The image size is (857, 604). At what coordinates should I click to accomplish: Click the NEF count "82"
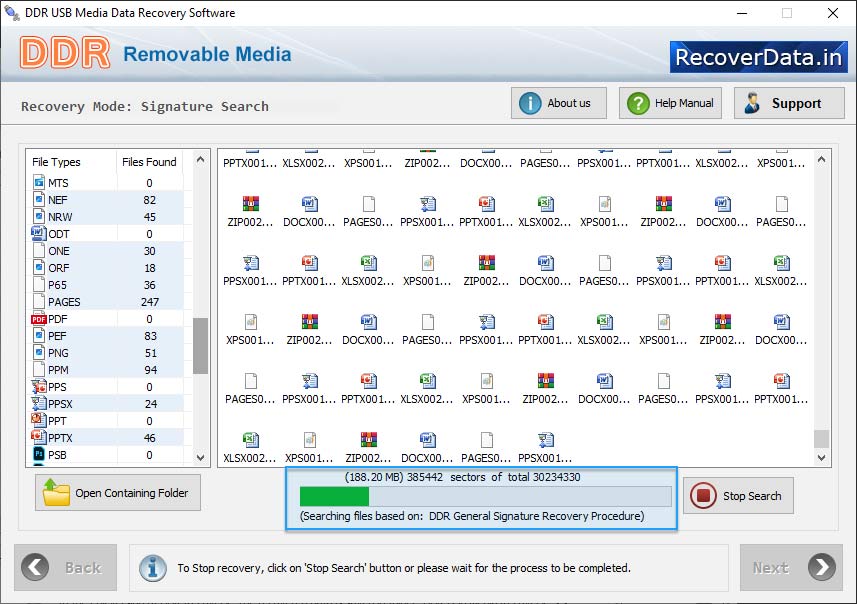(x=150, y=200)
